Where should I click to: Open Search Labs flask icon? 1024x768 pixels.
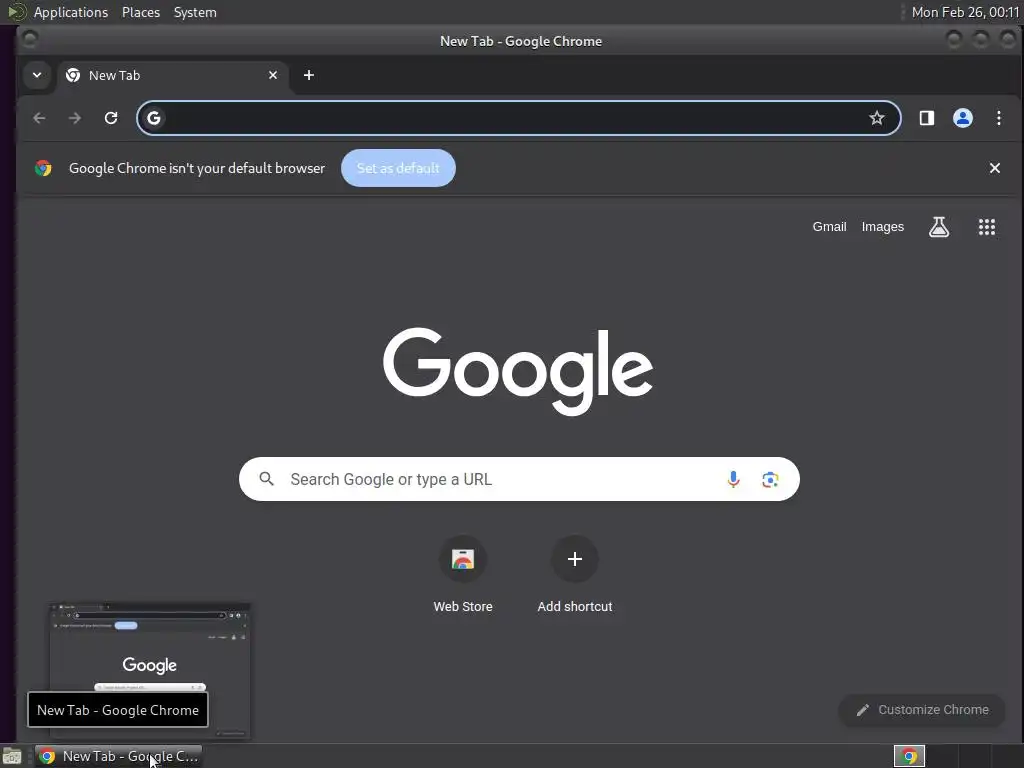[938, 227]
